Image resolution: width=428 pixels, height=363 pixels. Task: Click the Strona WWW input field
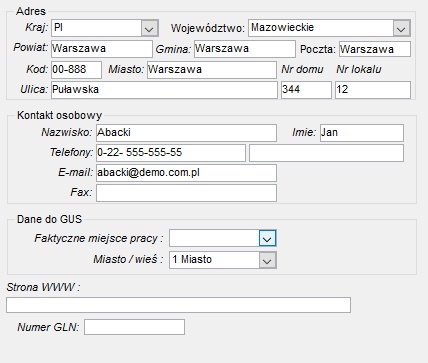(178, 305)
